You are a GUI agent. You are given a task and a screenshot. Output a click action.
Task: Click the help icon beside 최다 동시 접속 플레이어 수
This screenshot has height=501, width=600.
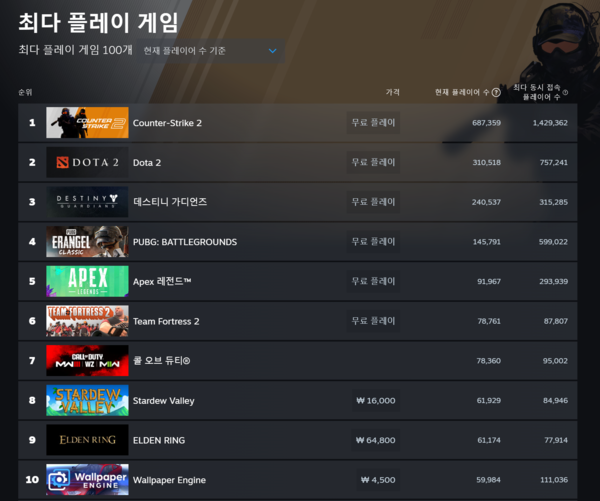click(565, 92)
